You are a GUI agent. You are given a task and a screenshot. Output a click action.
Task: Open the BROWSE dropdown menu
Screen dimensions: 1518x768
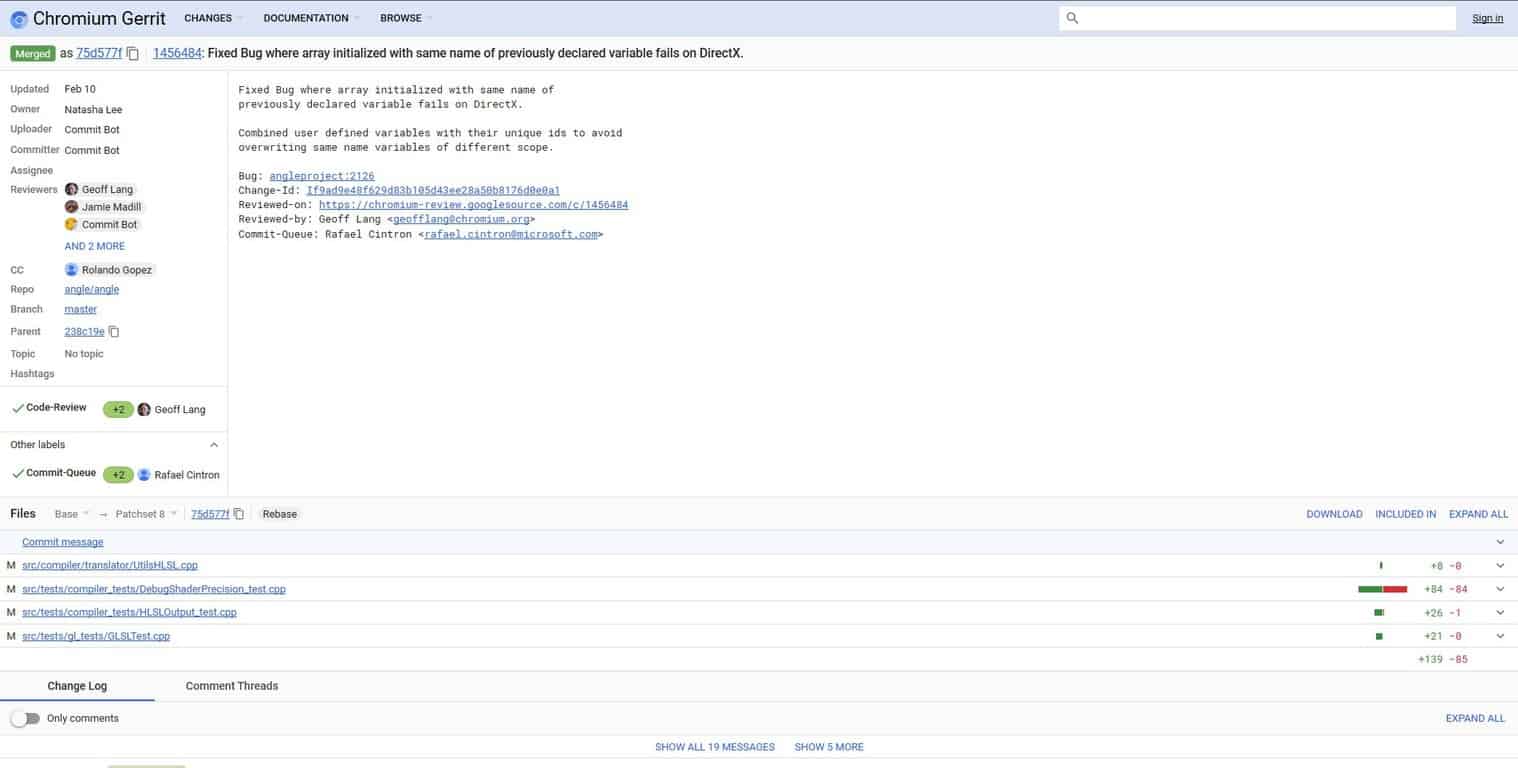(405, 18)
